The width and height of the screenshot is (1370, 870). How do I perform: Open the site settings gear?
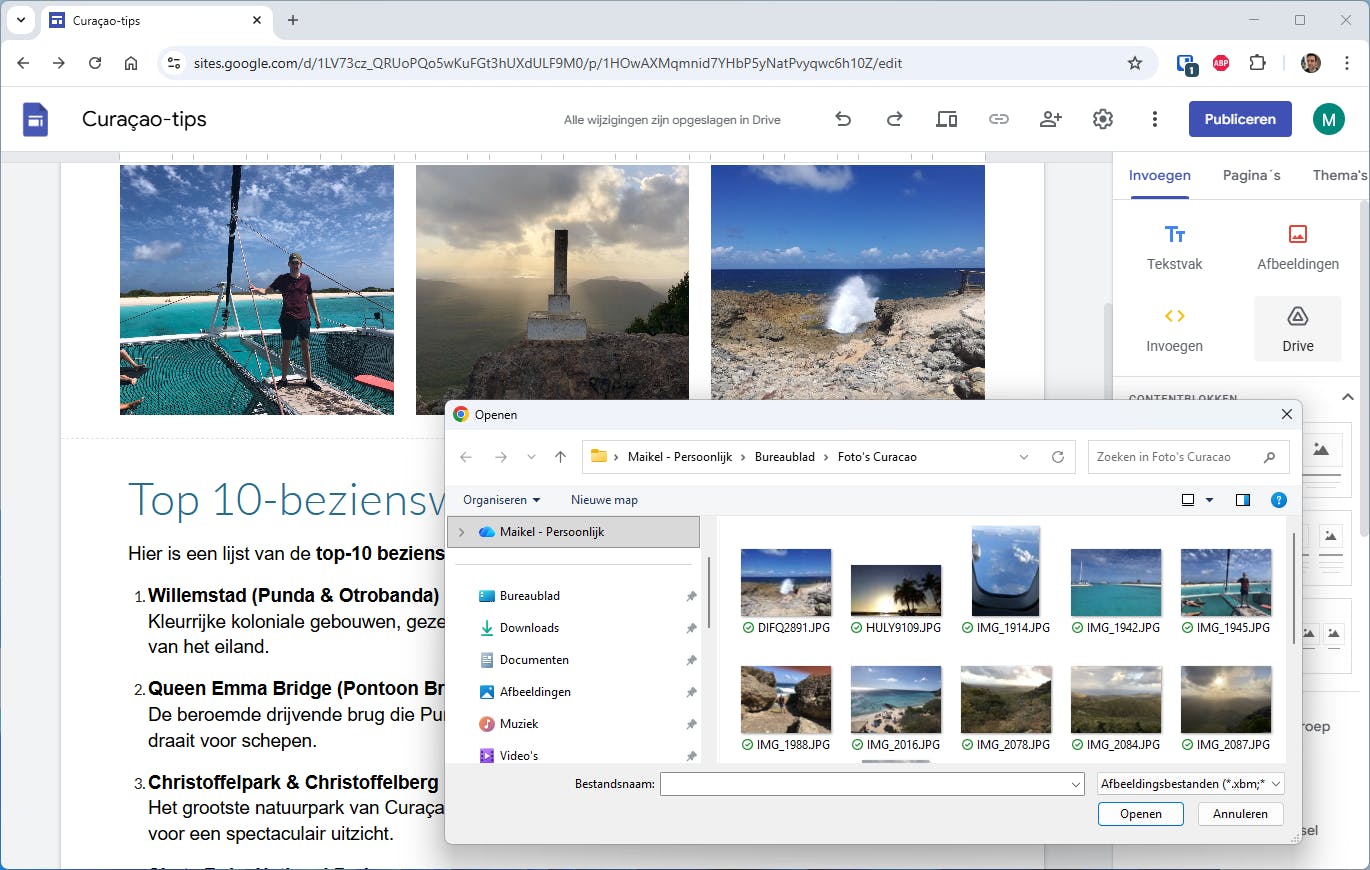tap(1102, 119)
